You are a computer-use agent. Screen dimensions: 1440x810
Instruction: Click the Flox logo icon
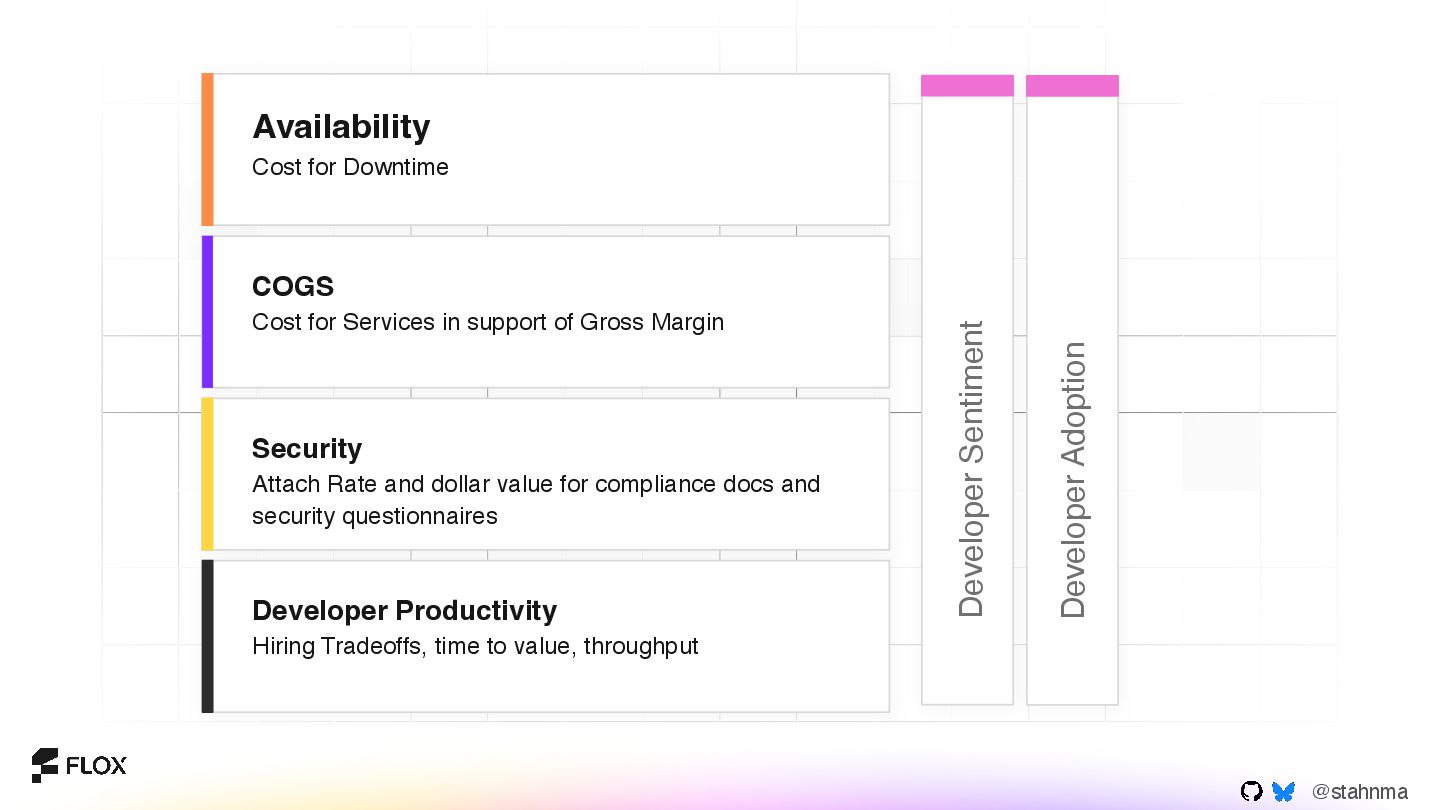[45, 765]
